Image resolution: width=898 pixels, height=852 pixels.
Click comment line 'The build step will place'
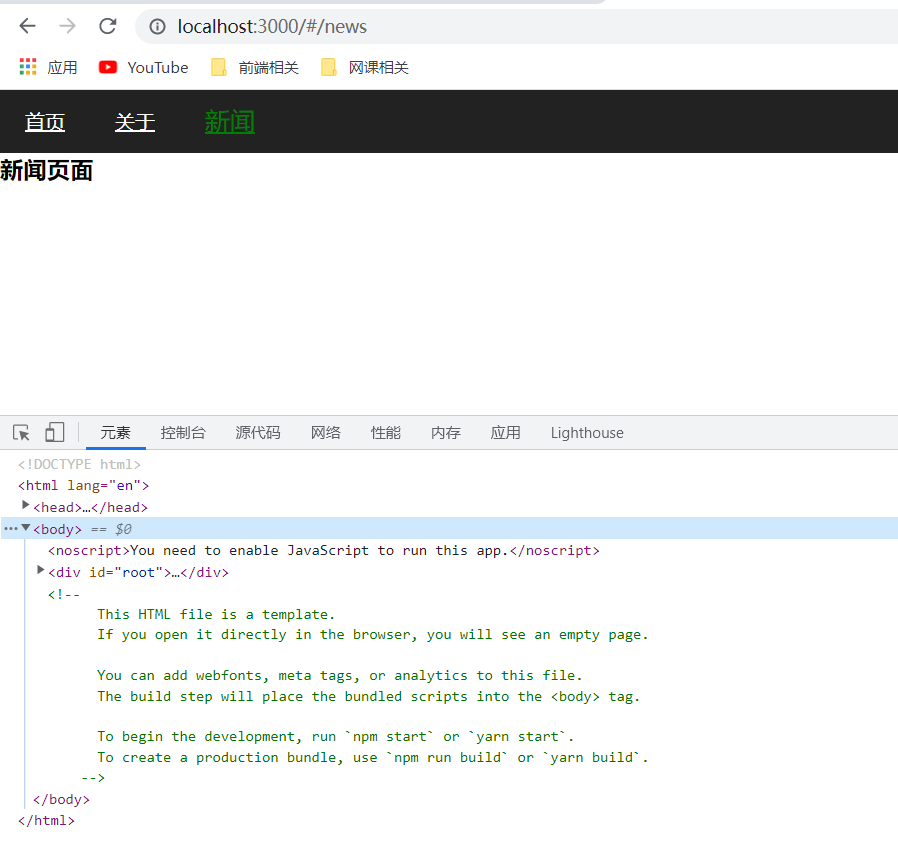click(369, 697)
